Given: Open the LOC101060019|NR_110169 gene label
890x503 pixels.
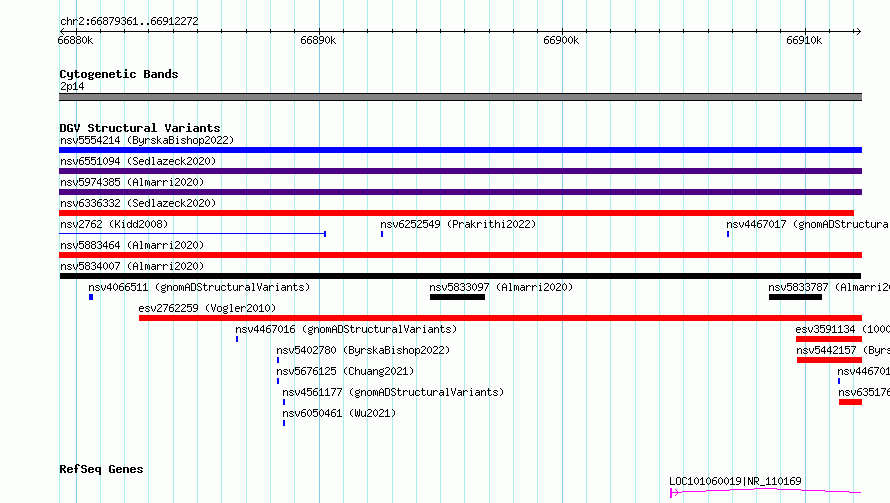Looking at the screenshot, I should pos(735,481).
